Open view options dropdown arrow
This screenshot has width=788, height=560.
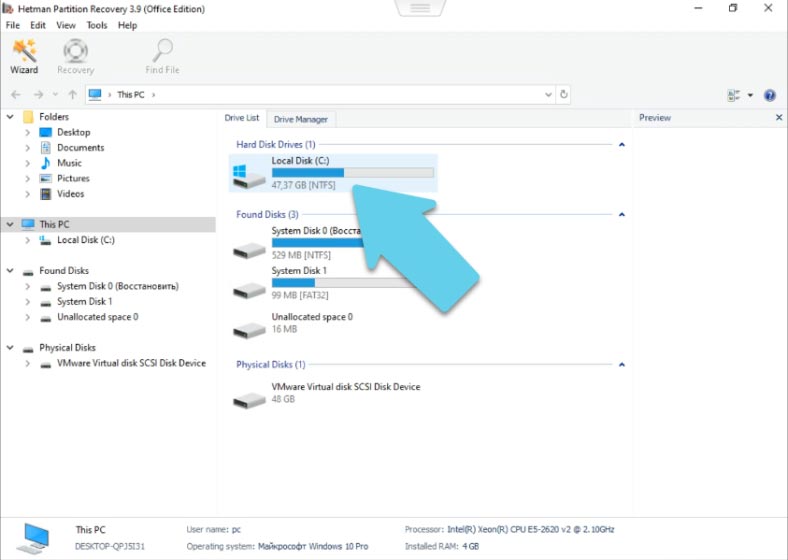pos(750,95)
